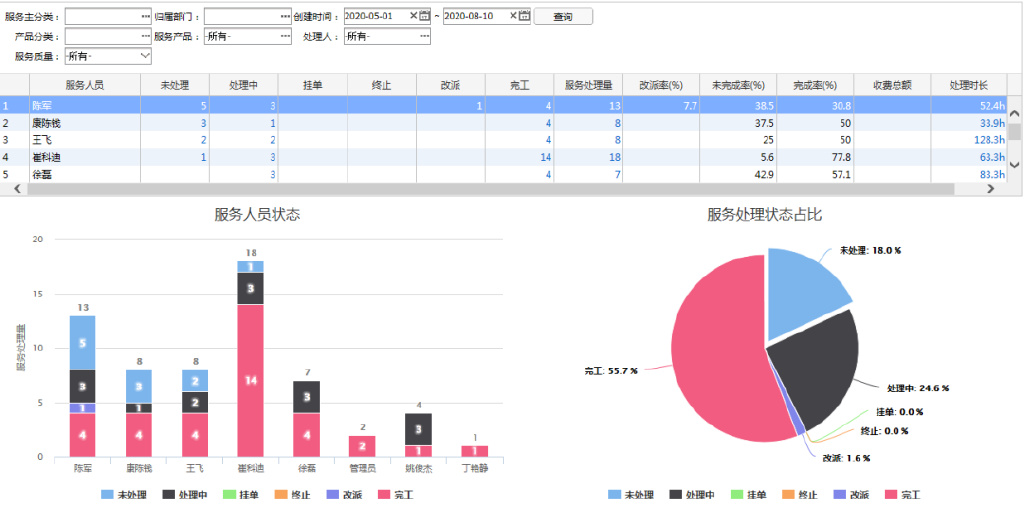The width and height of the screenshot is (1024, 517).
Task: Clear the start date 2020-05-01 with X icon
Action: point(413,16)
